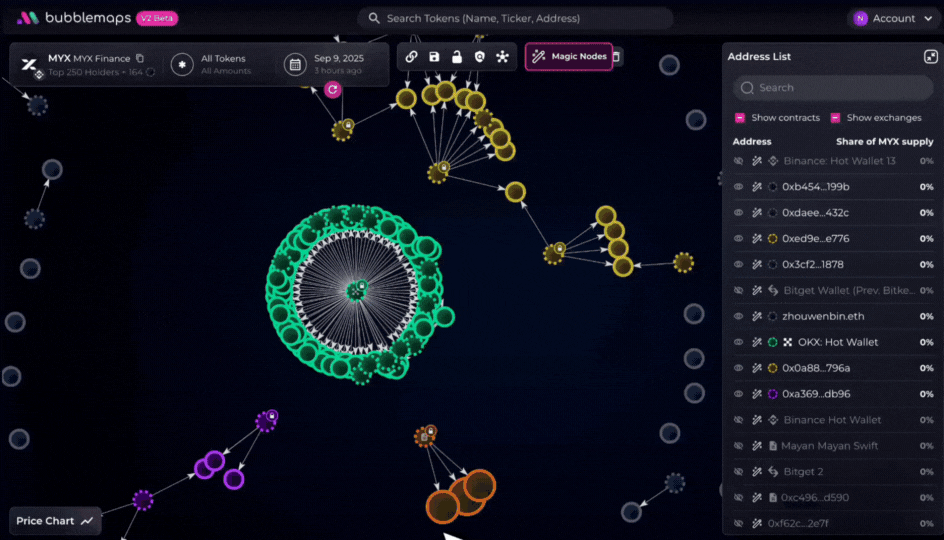Click magic wand for zhouwenbin.eth
The image size is (944, 540).
(x=757, y=316)
